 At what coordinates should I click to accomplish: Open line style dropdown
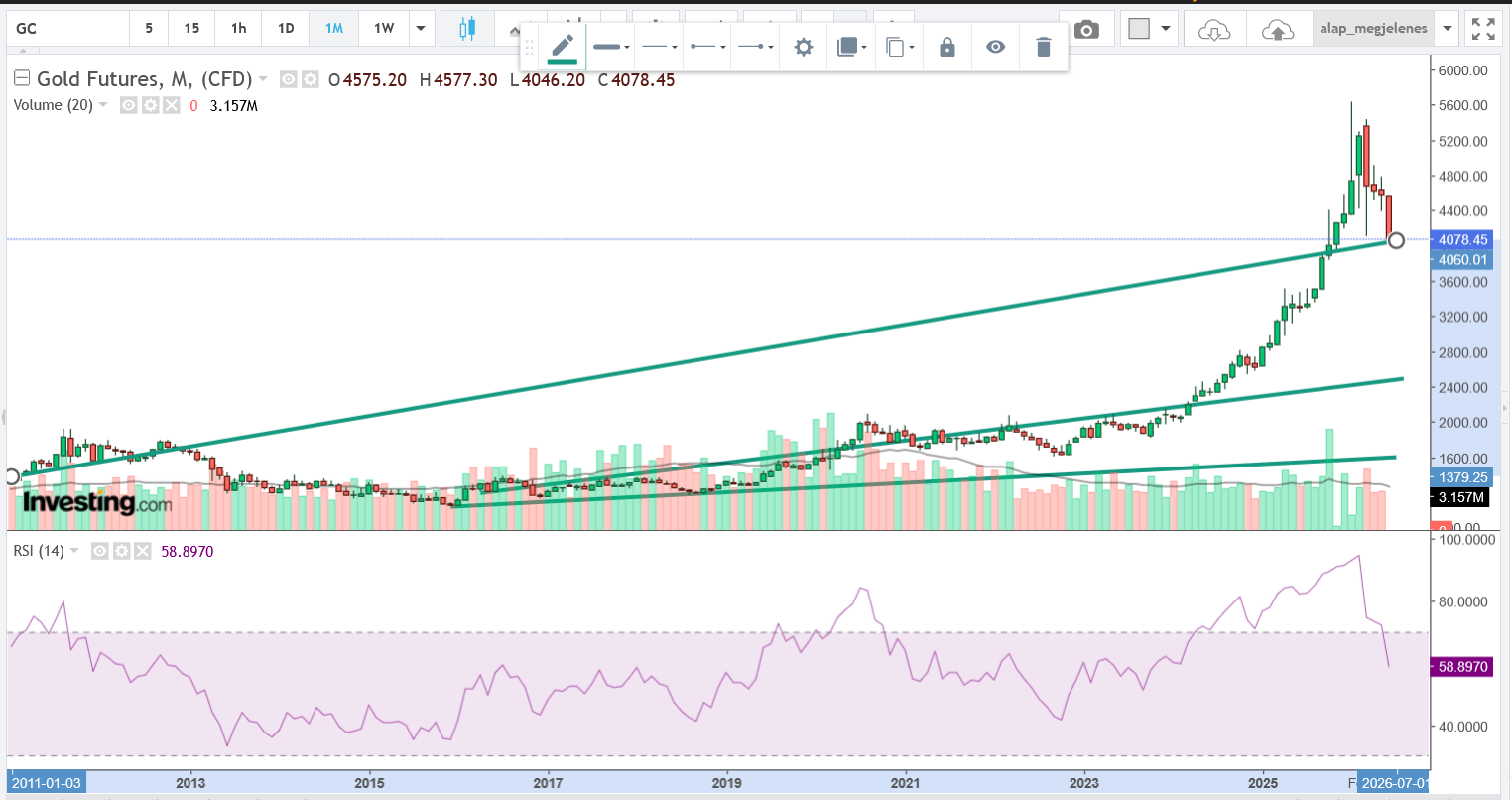click(660, 47)
